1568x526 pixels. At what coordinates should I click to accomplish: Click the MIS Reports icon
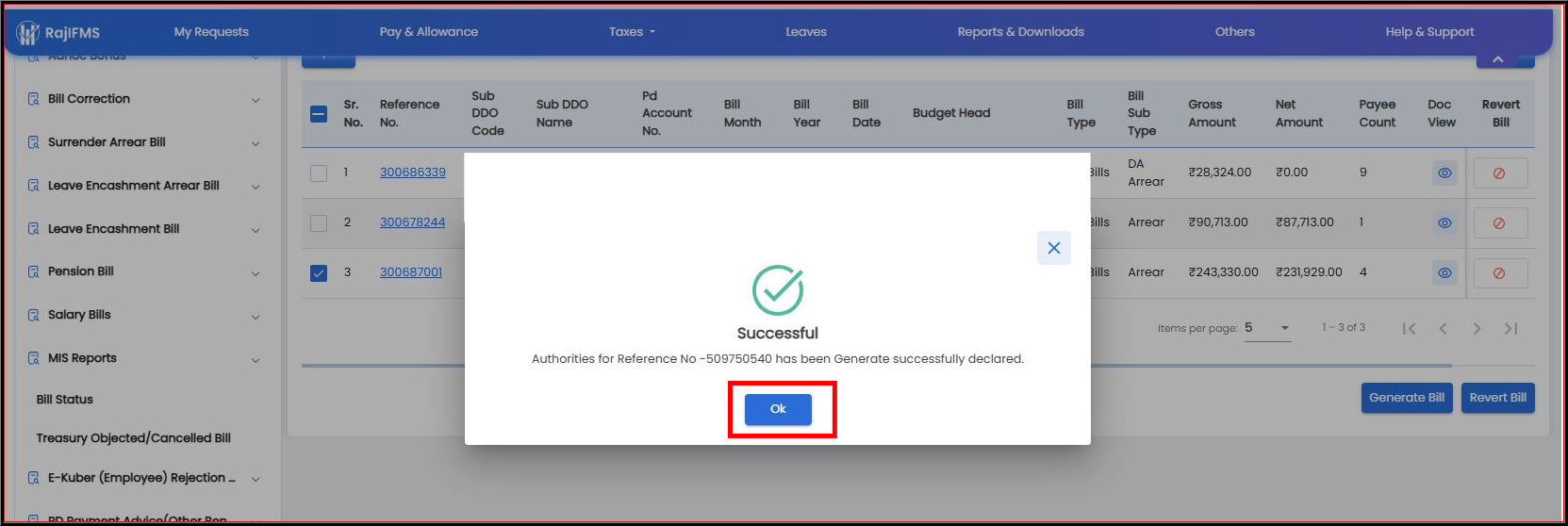click(34, 358)
